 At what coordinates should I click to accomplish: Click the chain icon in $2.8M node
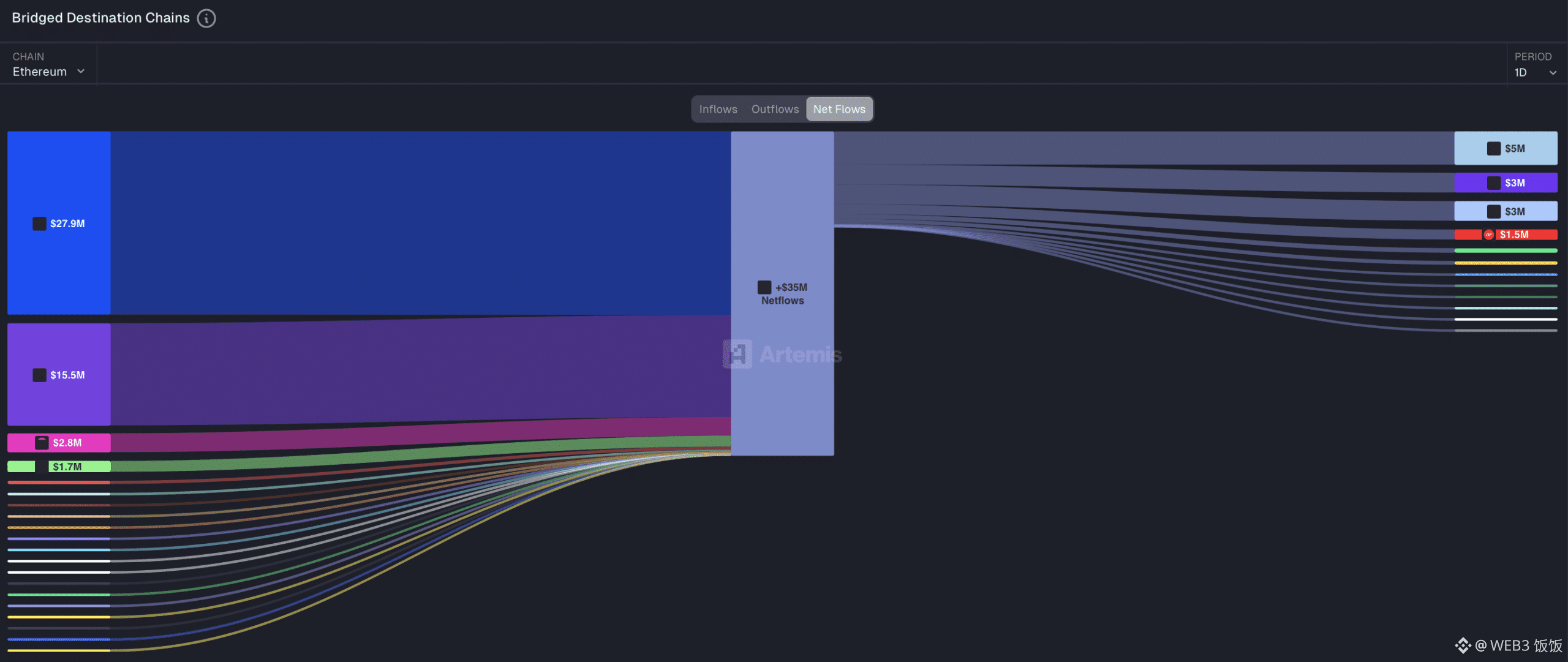(x=42, y=443)
